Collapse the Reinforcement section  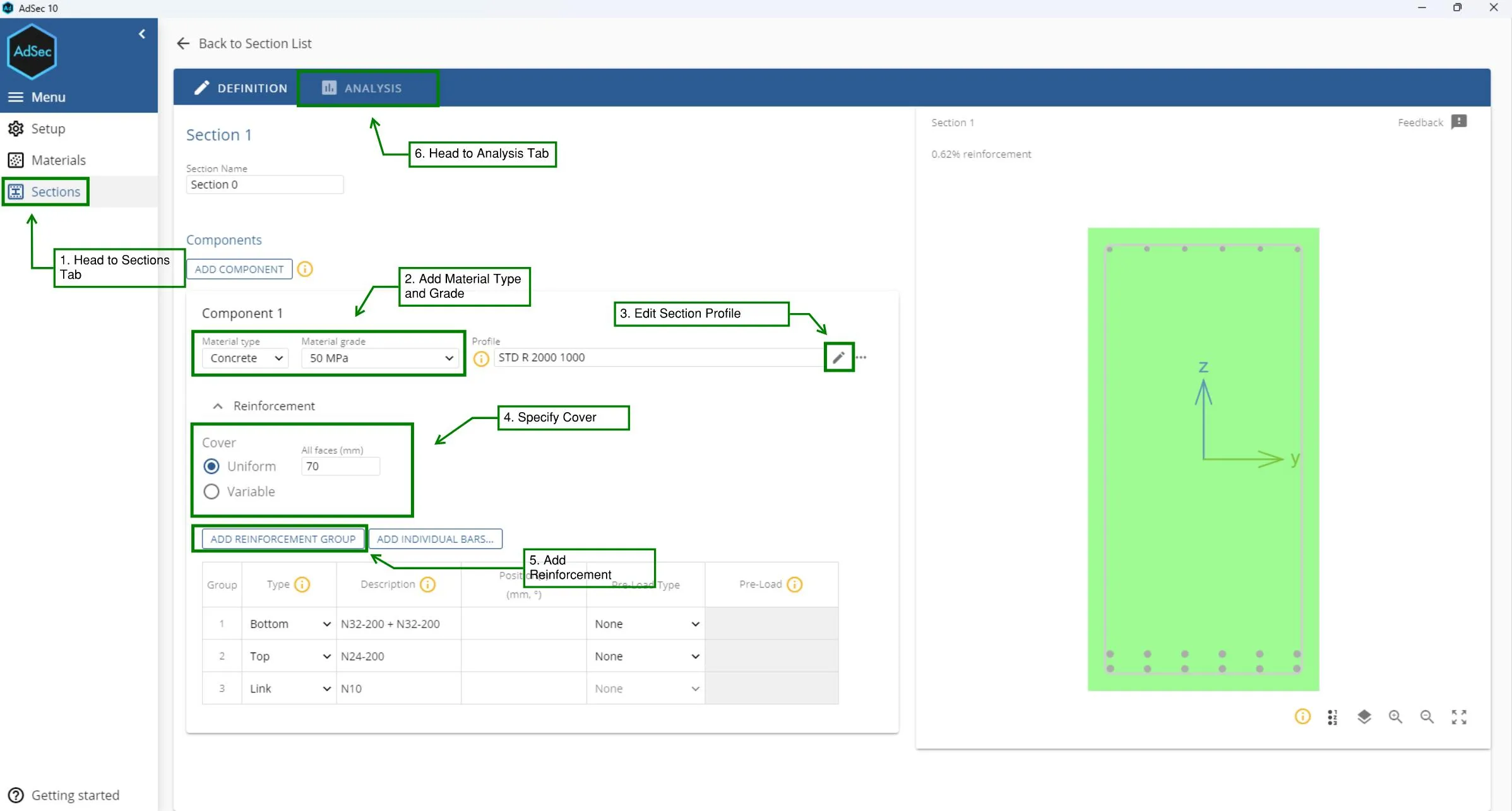tap(217, 406)
